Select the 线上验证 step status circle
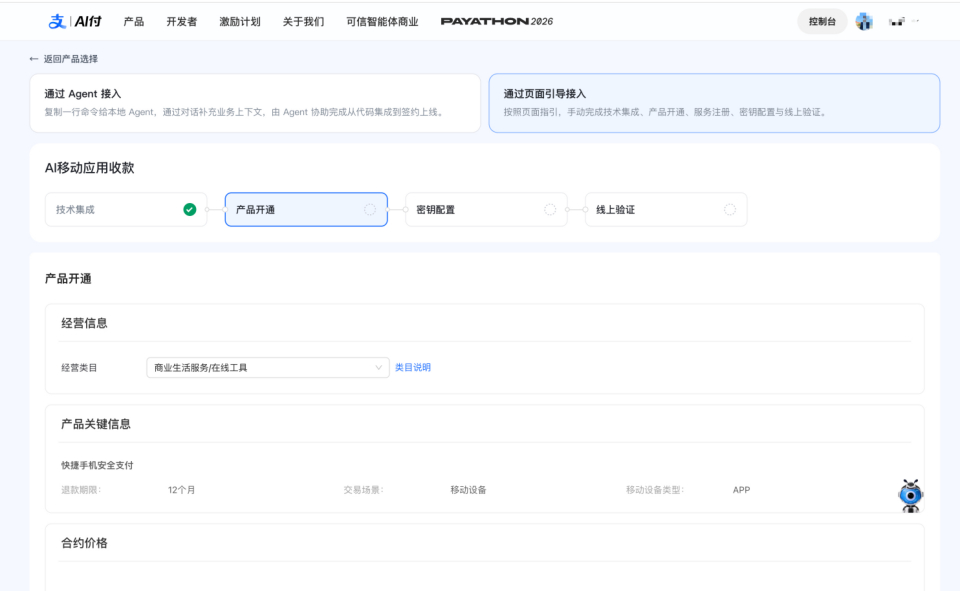This screenshot has height=591, width=960. (730, 209)
